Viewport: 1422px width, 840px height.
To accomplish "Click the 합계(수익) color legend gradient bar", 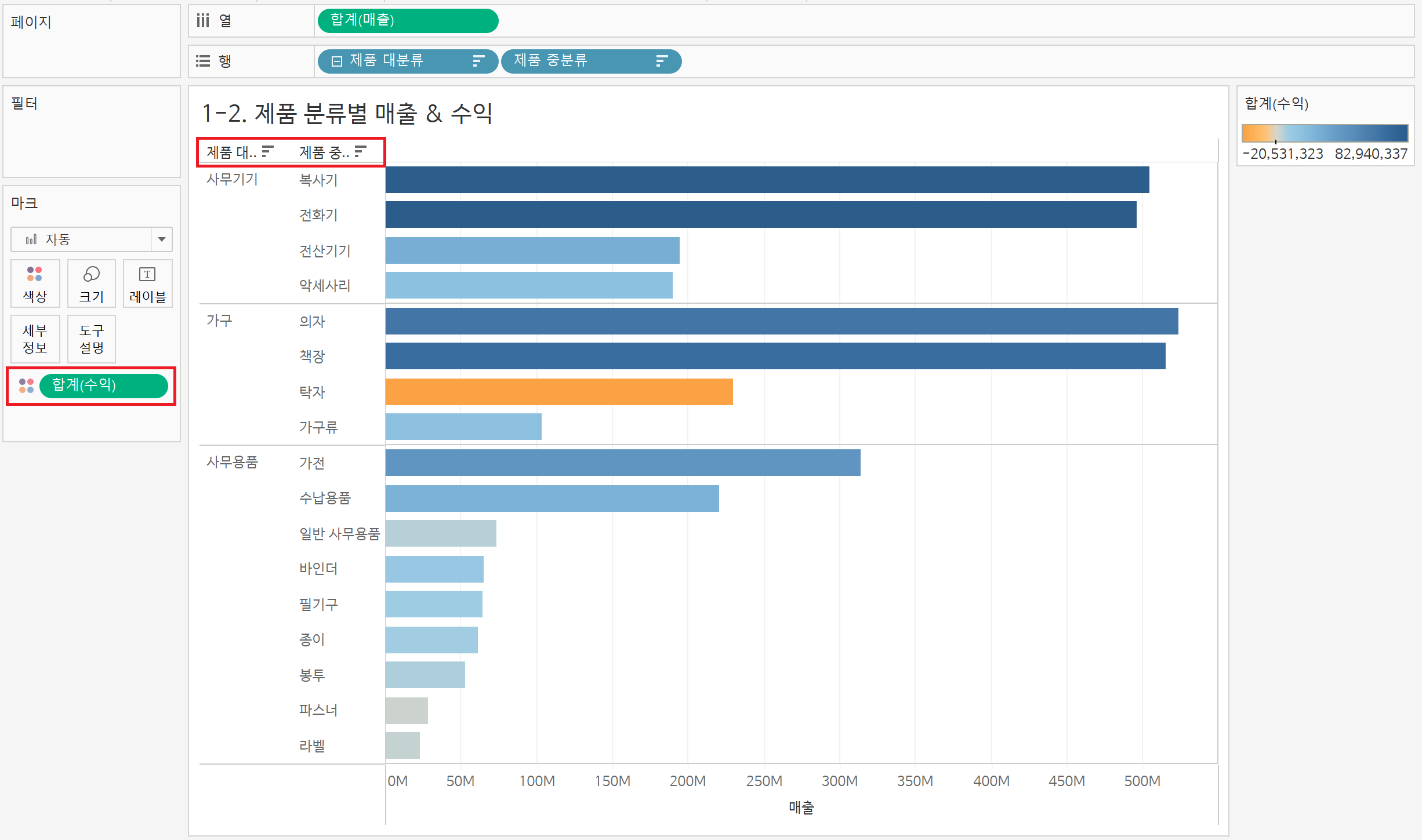I will (1325, 133).
